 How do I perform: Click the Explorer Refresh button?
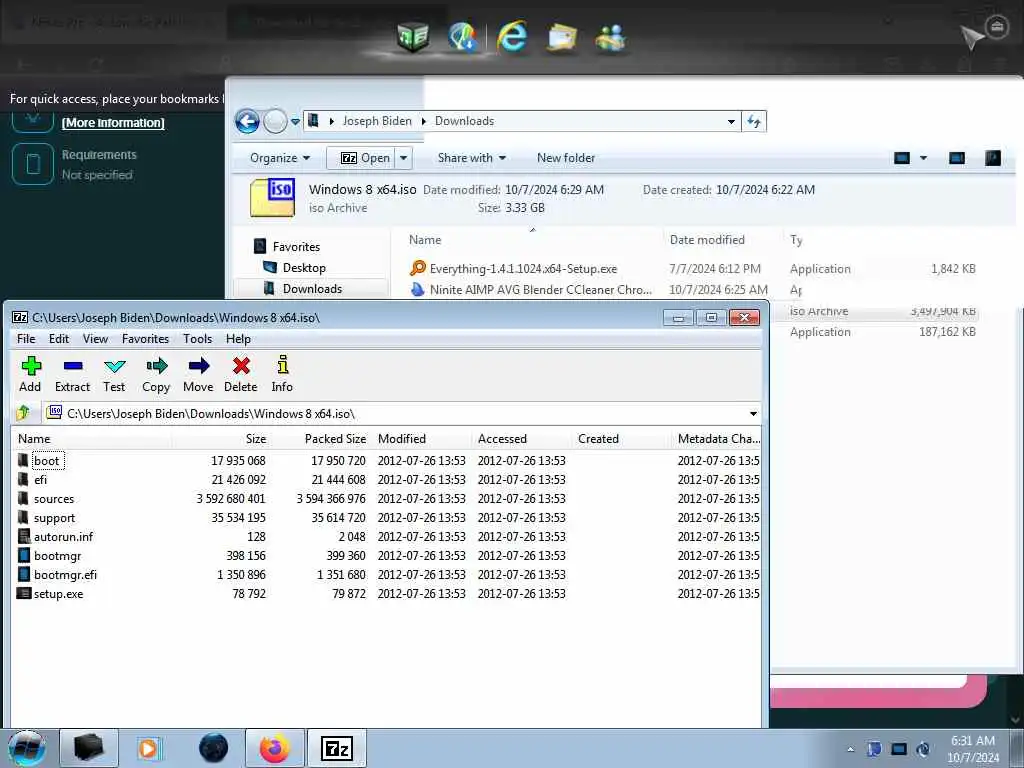[754, 121]
